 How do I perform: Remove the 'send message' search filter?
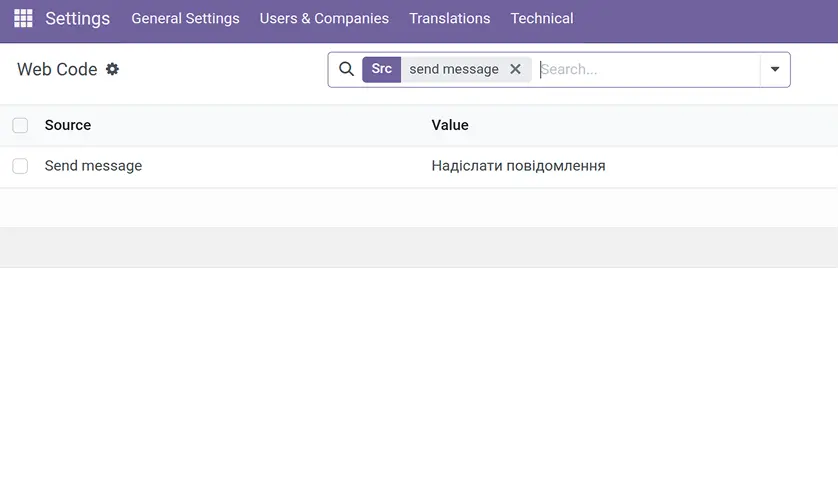pyautogui.click(x=515, y=69)
